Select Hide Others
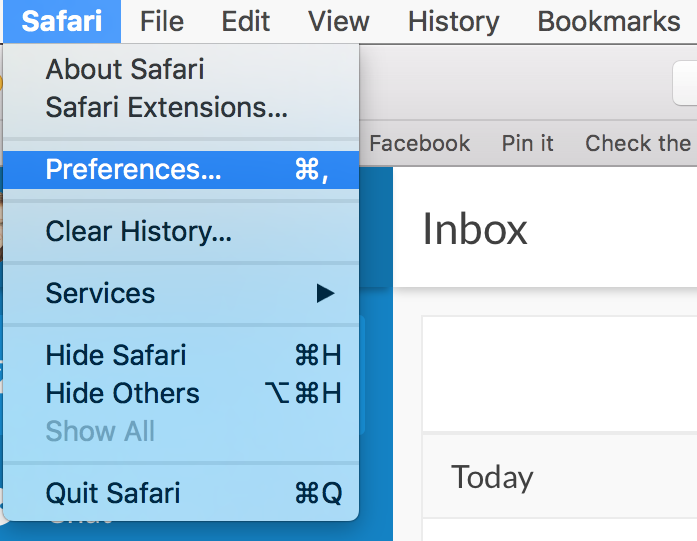The width and height of the screenshot is (697, 541). 181,393
